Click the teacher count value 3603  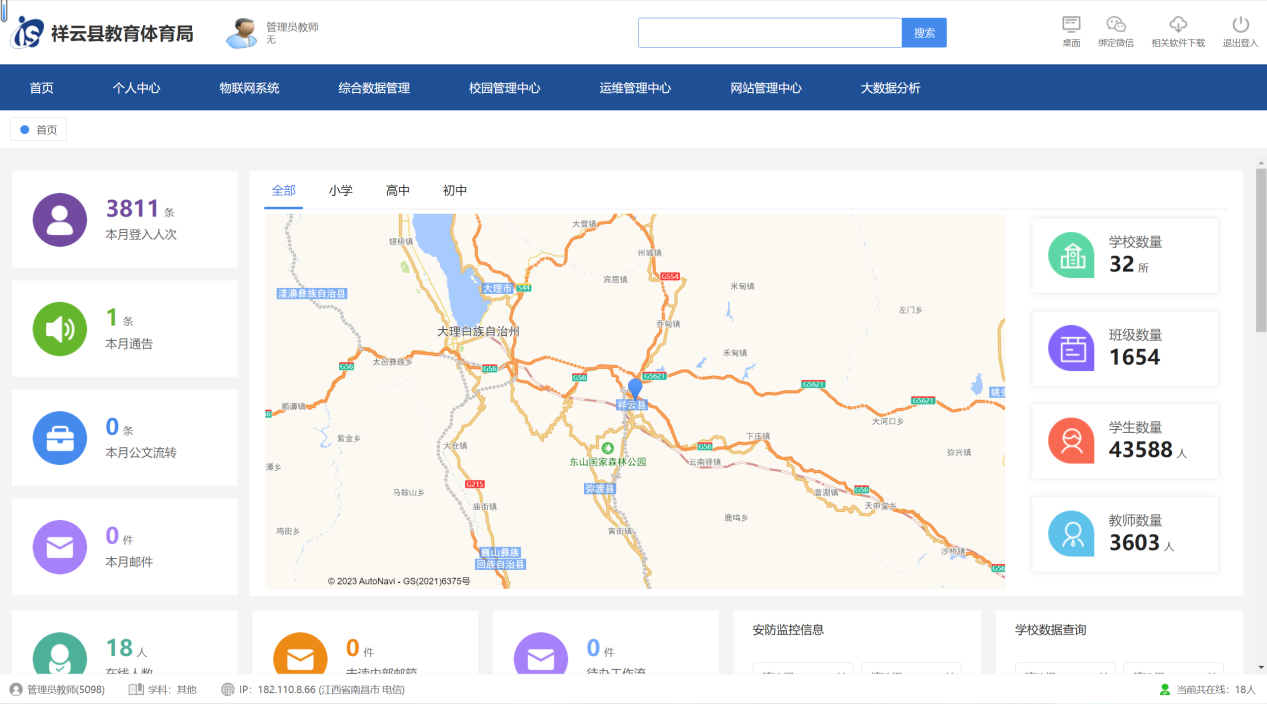[x=1135, y=543]
